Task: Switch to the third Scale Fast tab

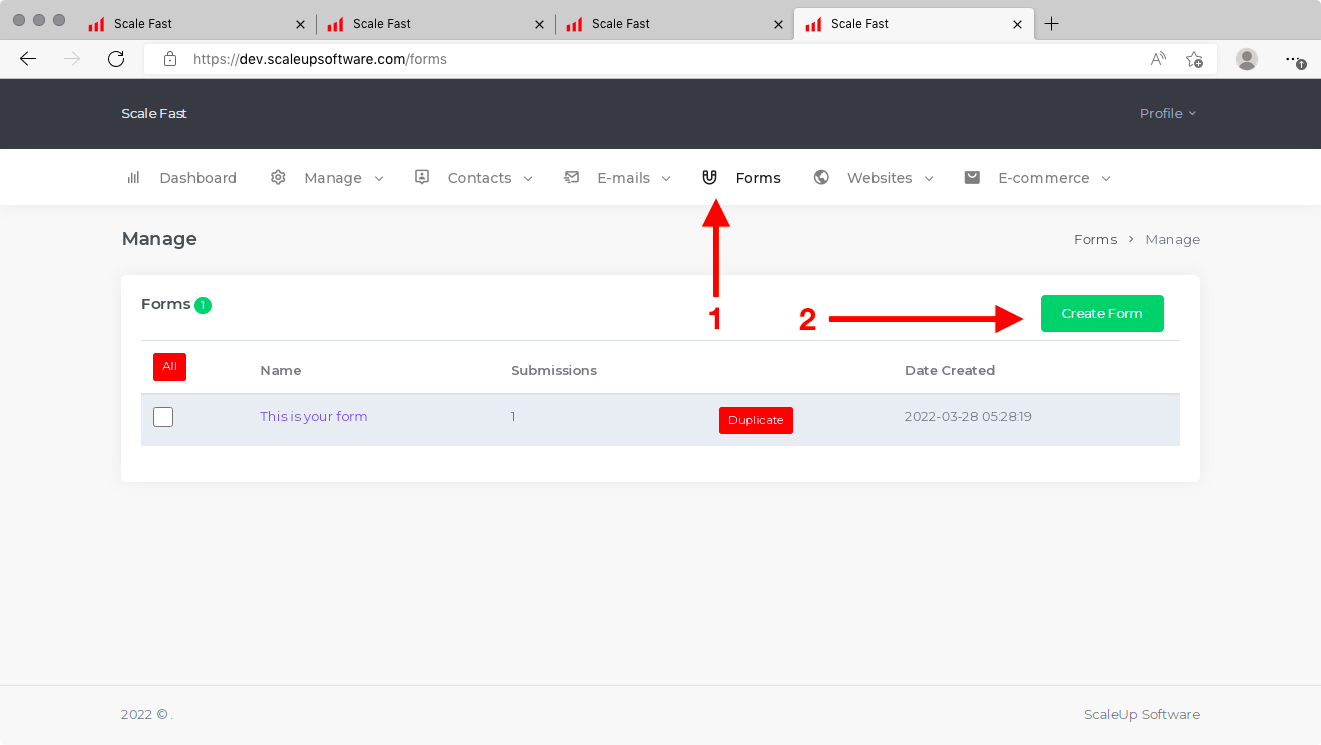Action: [674, 24]
